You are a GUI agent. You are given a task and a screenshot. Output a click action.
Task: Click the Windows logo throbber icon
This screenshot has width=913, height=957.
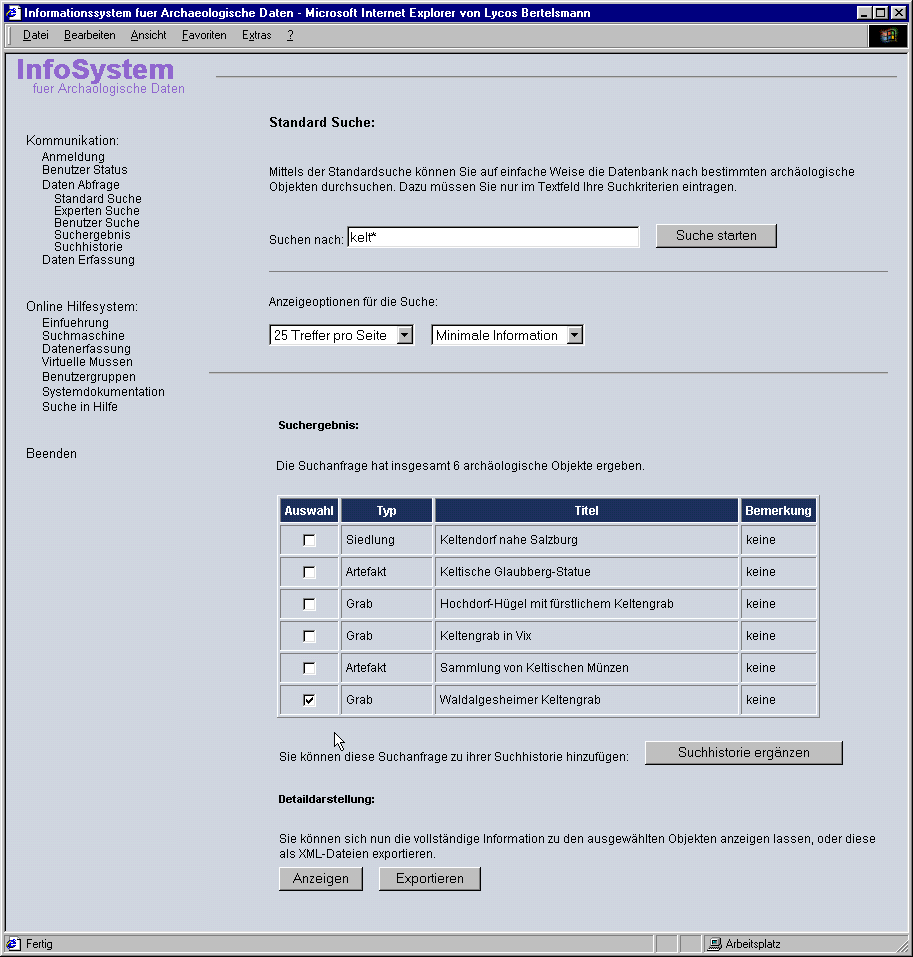click(889, 35)
